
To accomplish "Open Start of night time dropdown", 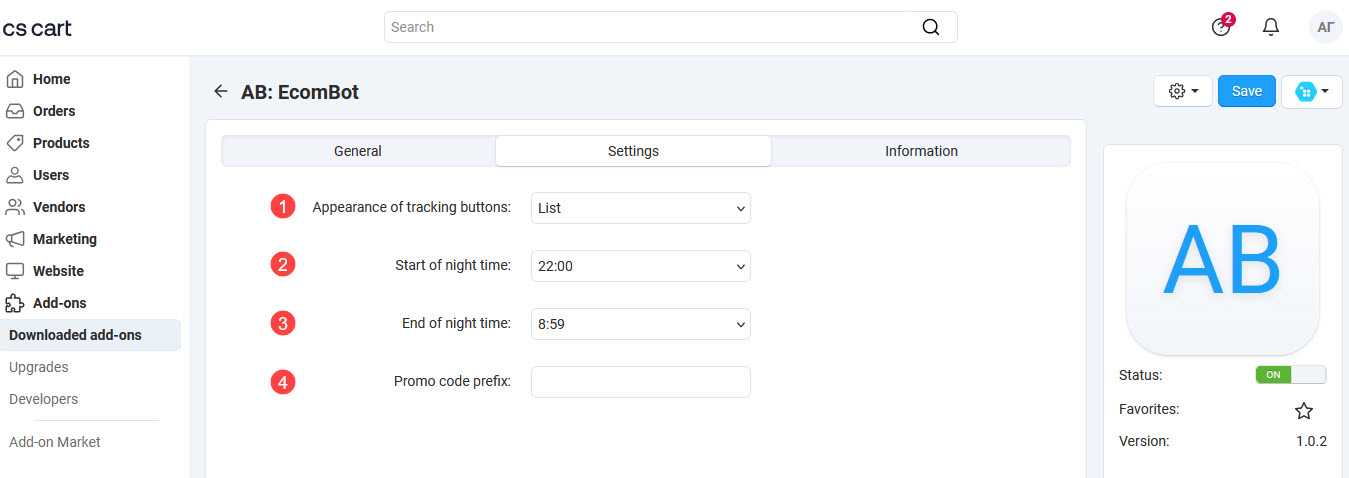I will [x=641, y=266].
